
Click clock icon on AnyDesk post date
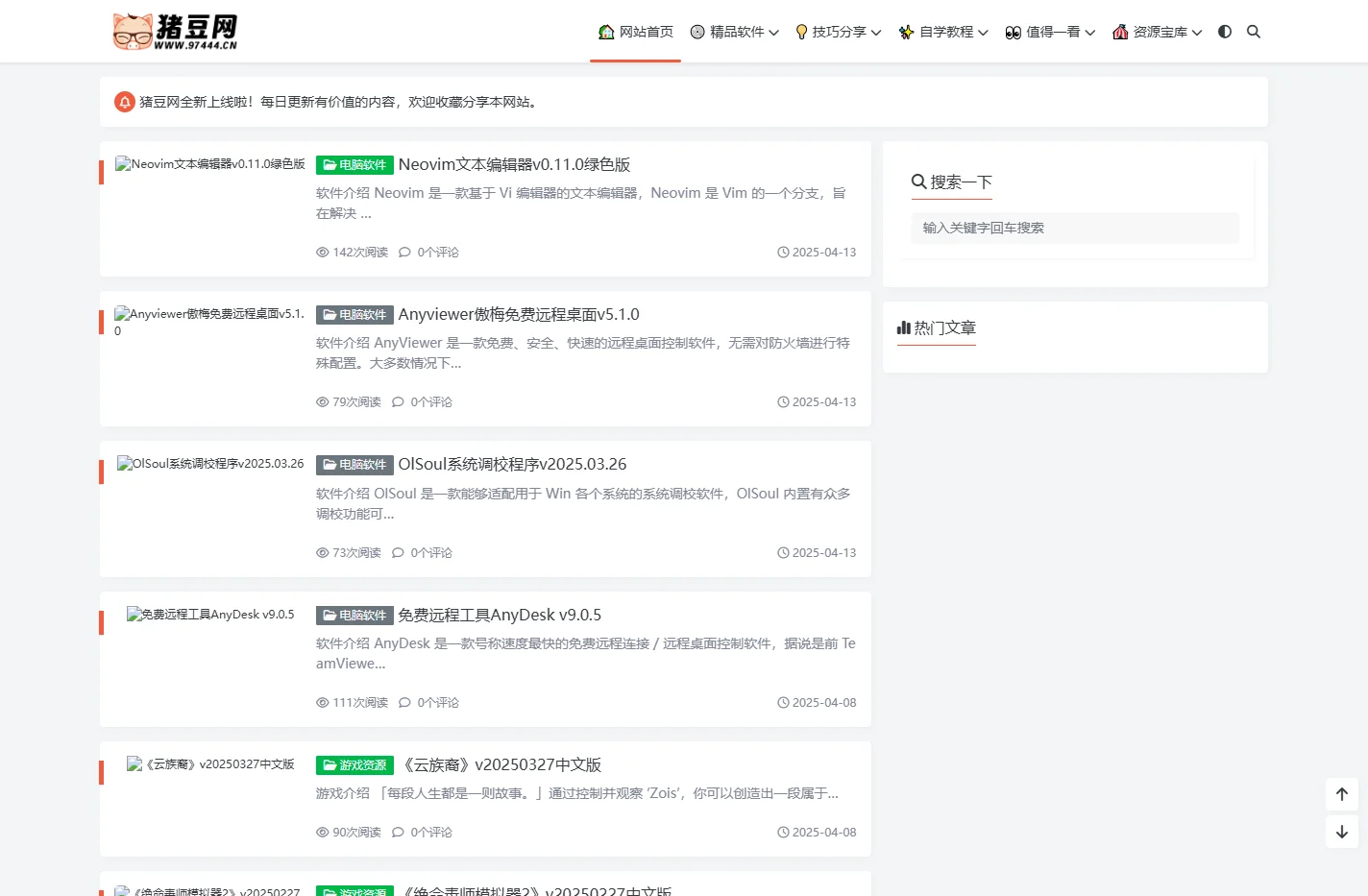[783, 703]
